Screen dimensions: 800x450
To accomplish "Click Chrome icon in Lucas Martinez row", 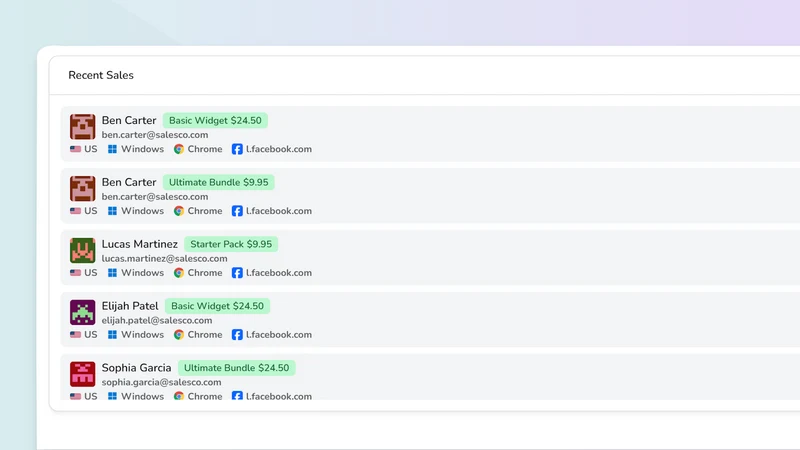I will point(179,272).
